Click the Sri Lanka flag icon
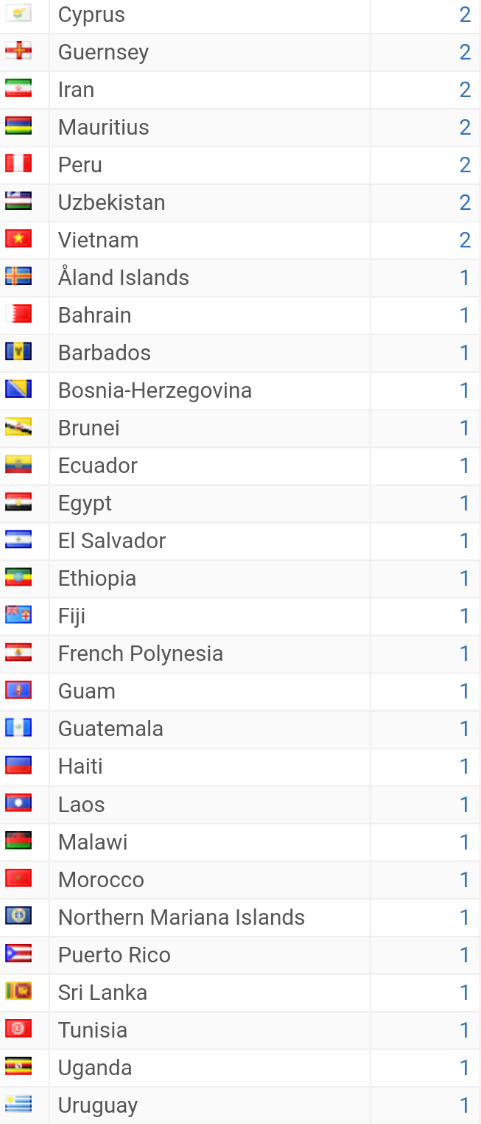The height and width of the screenshot is (1124, 481). (x=18, y=991)
